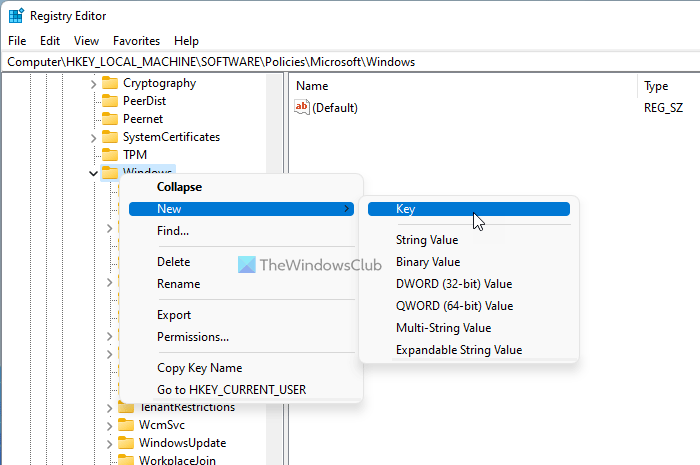This screenshot has height=465, width=700.
Task: Select the SystemCertificates tree label
Action: coord(171,137)
